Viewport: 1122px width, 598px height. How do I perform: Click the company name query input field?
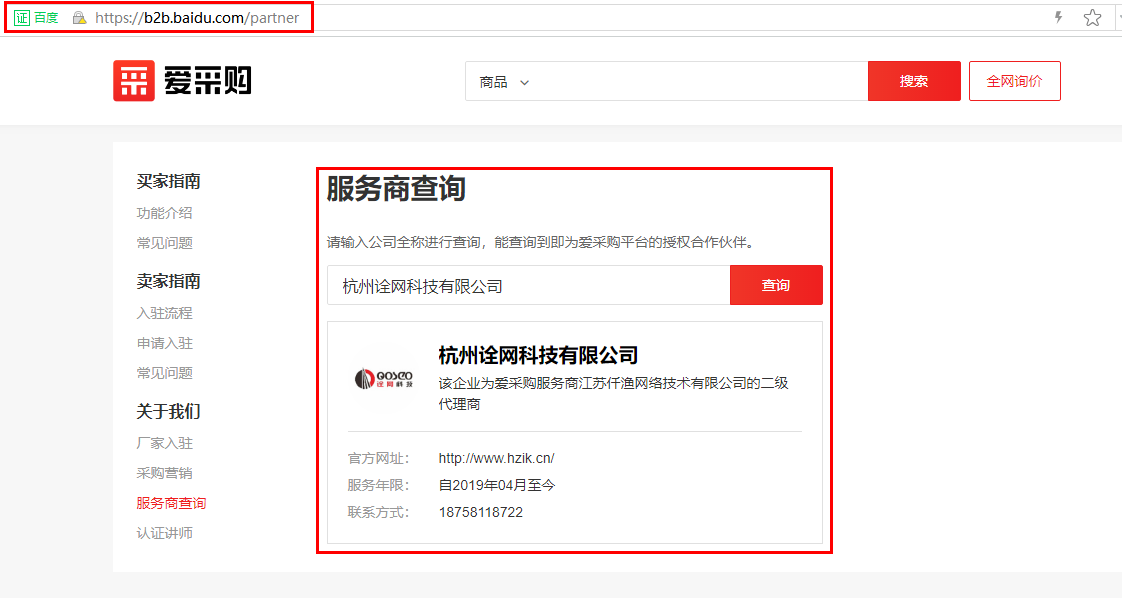click(x=529, y=285)
